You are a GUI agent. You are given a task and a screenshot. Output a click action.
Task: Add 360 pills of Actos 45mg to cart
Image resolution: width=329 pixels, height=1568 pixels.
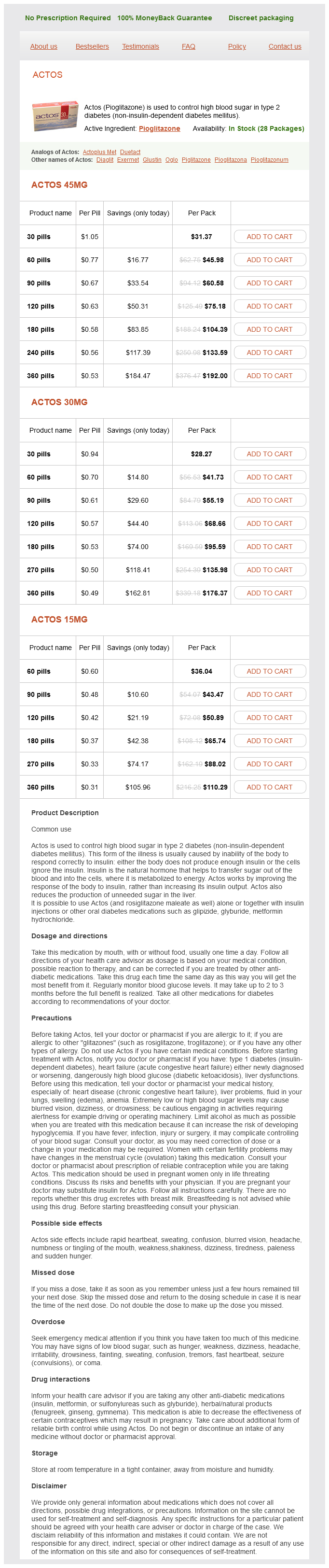coord(269,376)
